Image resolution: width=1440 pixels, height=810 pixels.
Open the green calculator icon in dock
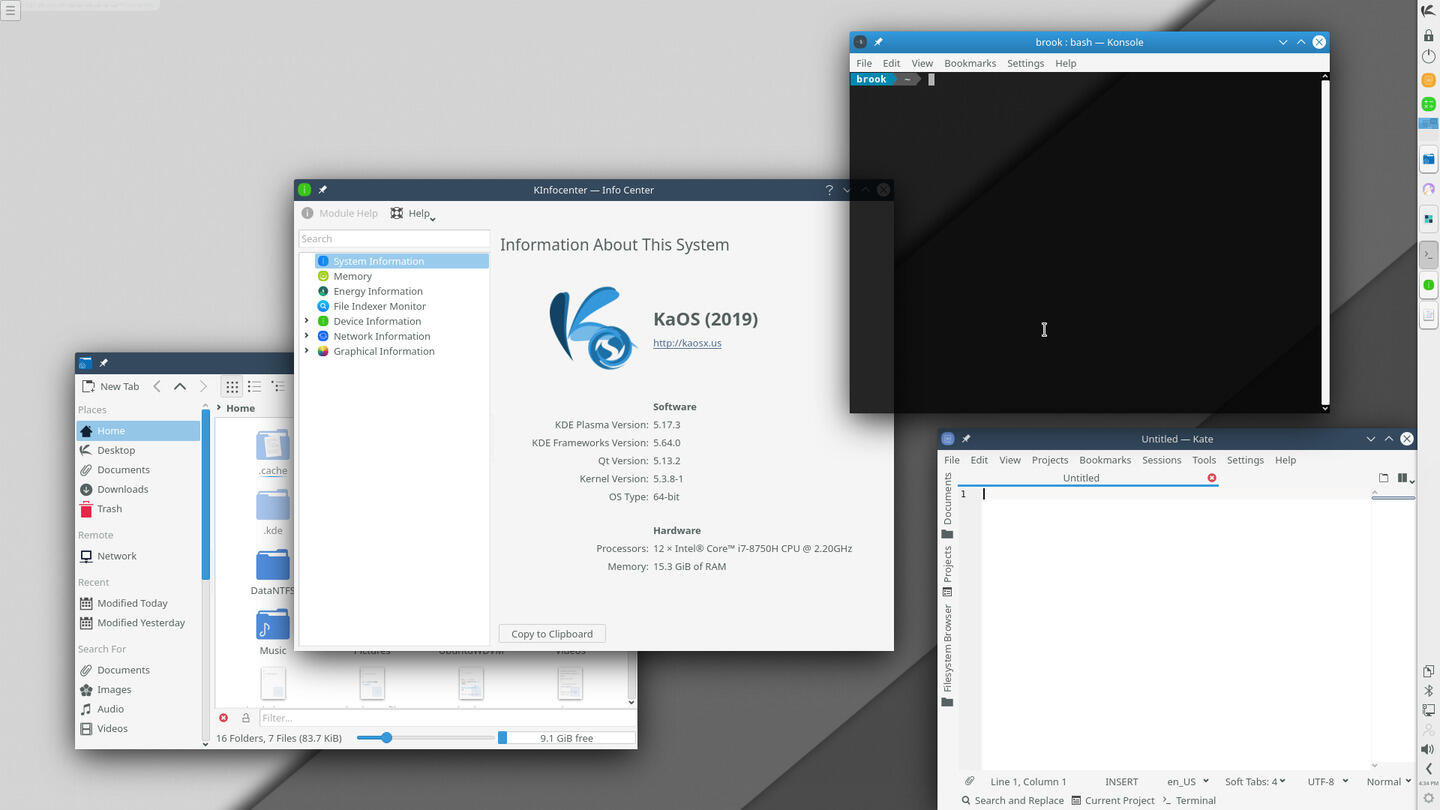click(1428, 104)
